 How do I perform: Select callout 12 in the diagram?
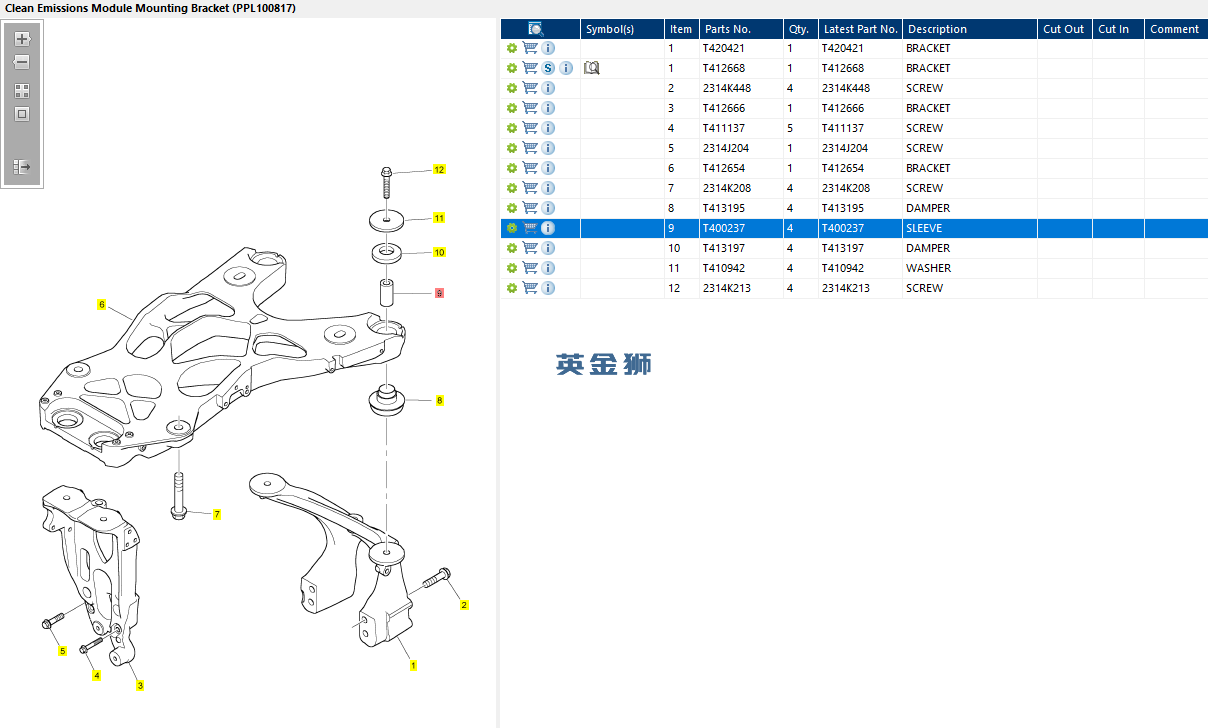(x=438, y=169)
